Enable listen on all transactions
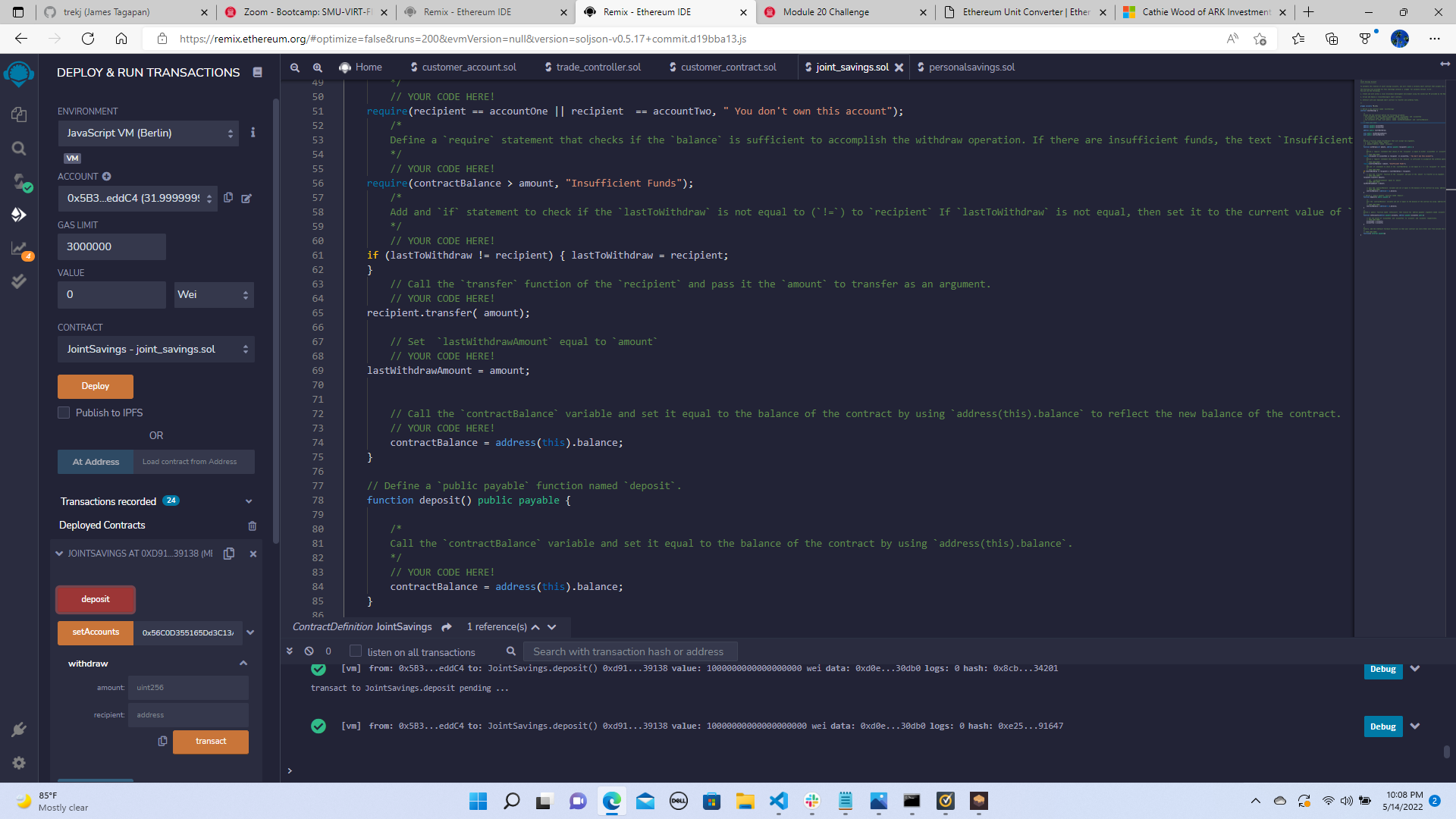1456x819 pixels. [x=355, y=651]
